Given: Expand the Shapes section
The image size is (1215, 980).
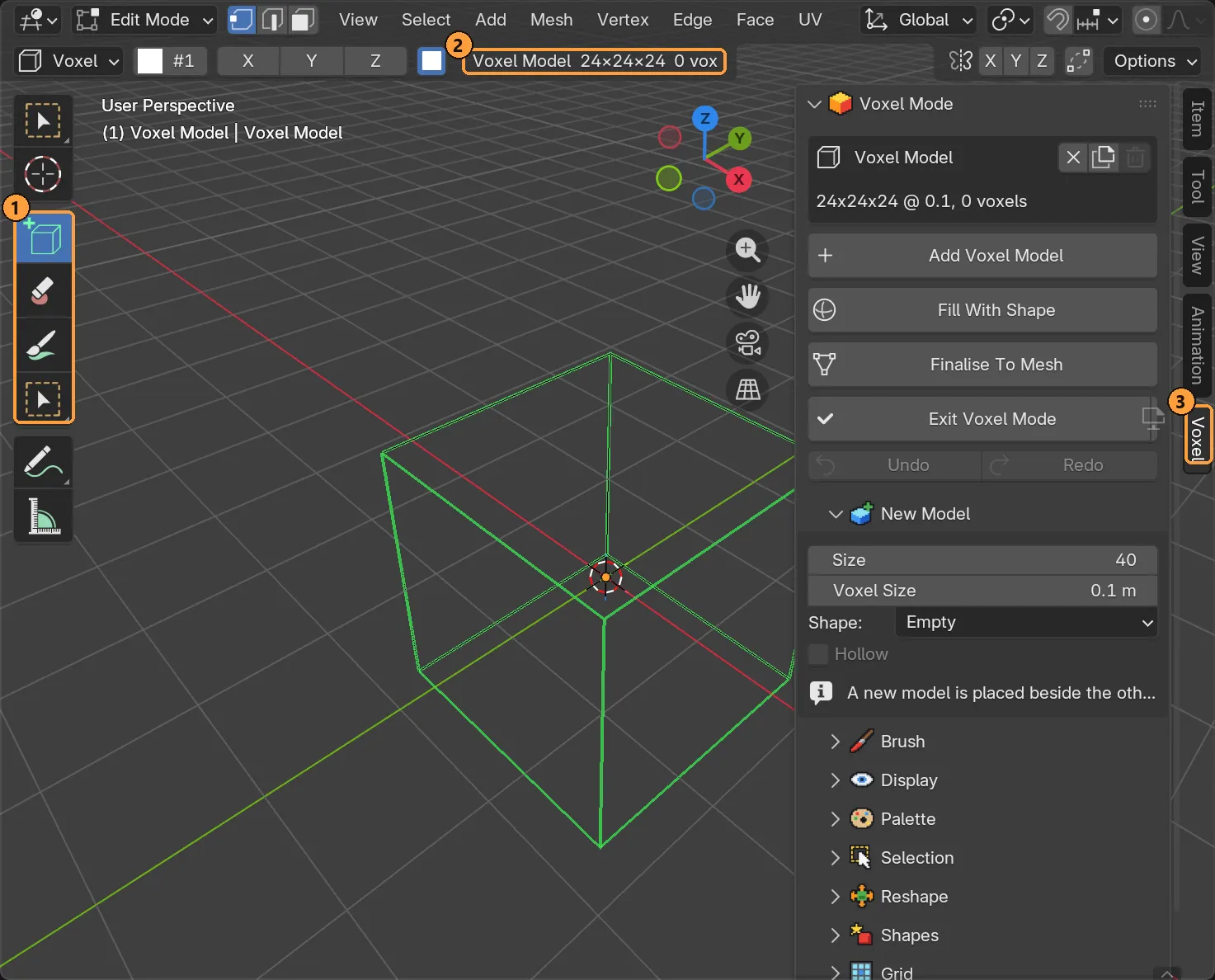Looking at the screenshot, I should [x=836, y=935].
